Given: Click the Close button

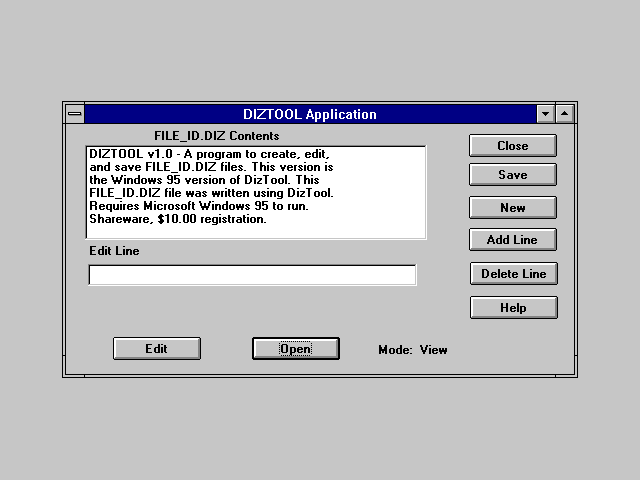Looking at the screenshot, I should (512, 146).
